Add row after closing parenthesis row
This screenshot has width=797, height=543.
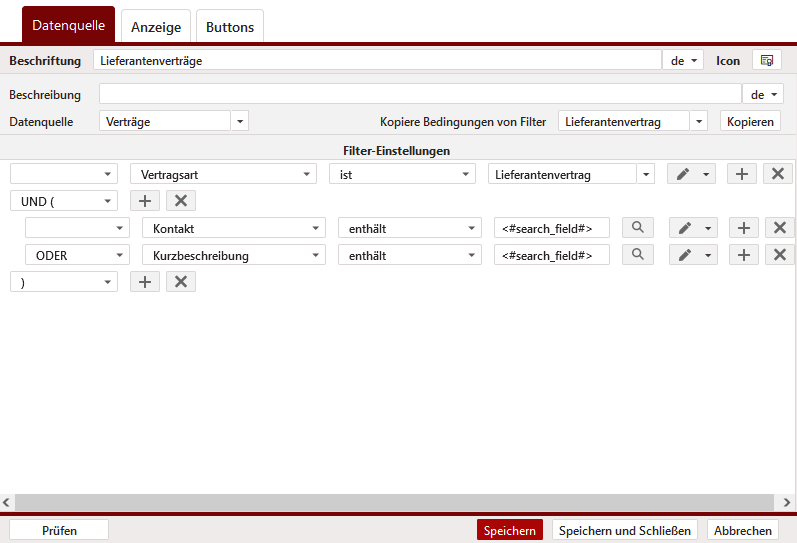(x=145, y=282)
